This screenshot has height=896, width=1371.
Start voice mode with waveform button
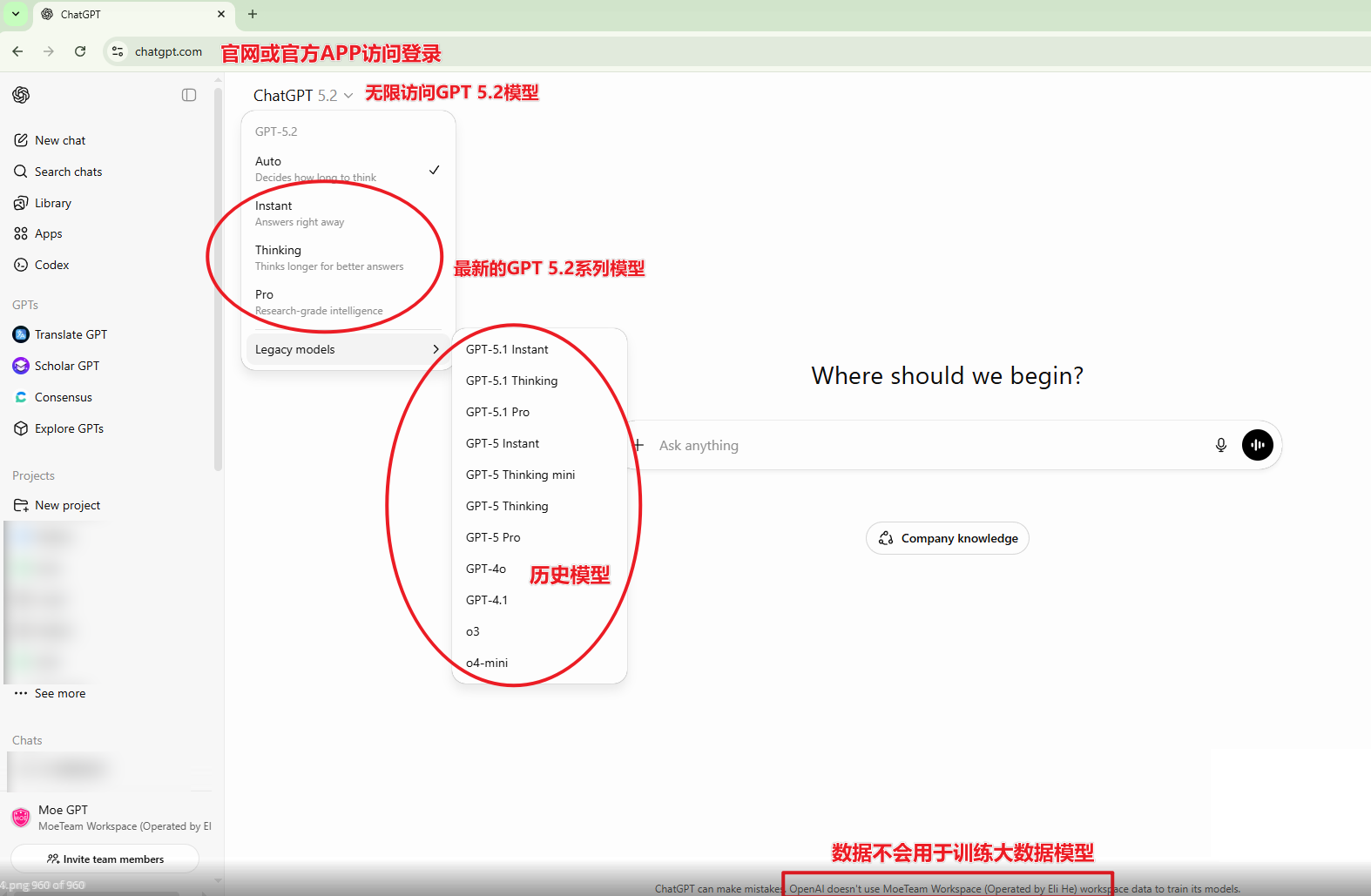1257,445
